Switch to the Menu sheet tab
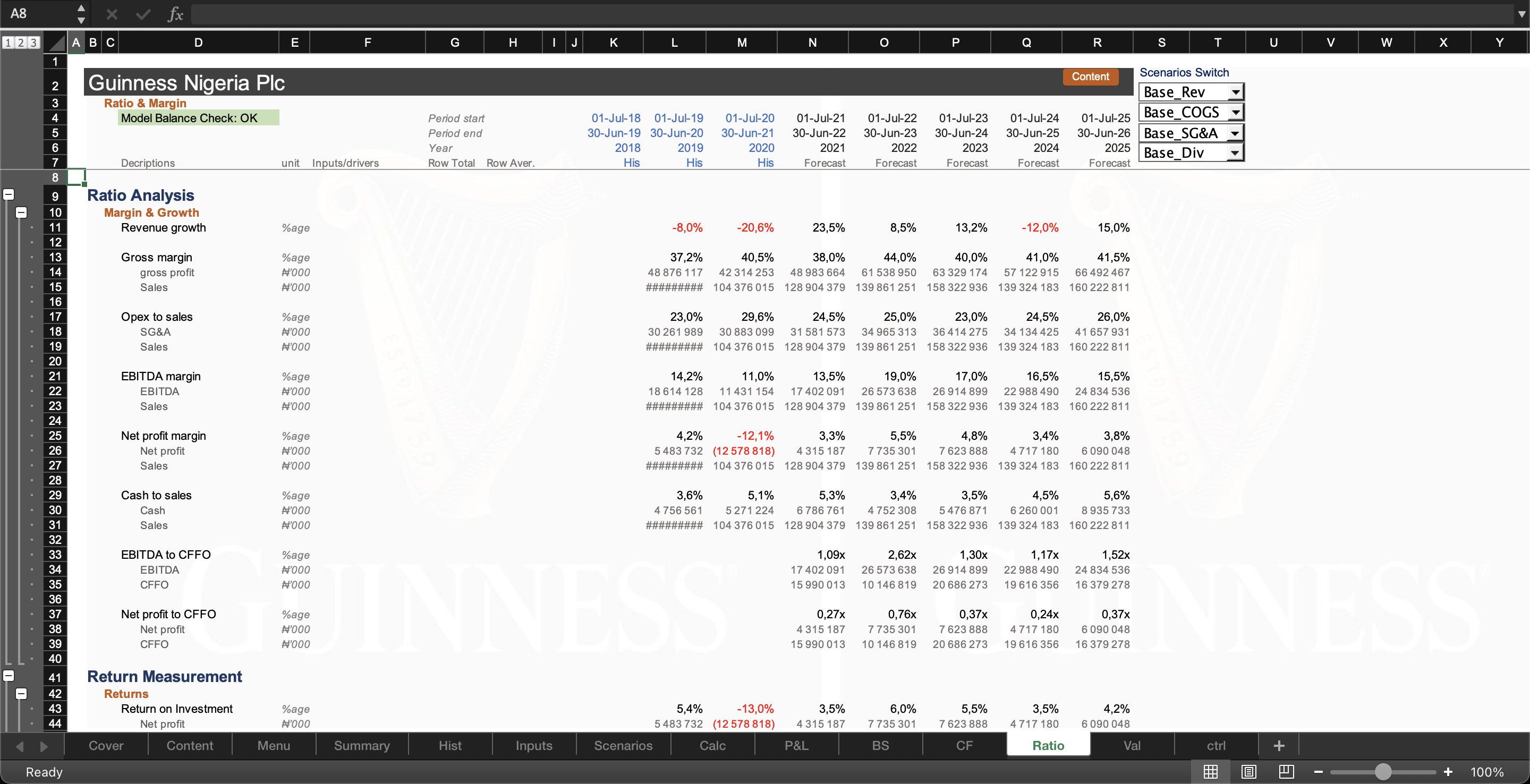 (x=274, y=745)
